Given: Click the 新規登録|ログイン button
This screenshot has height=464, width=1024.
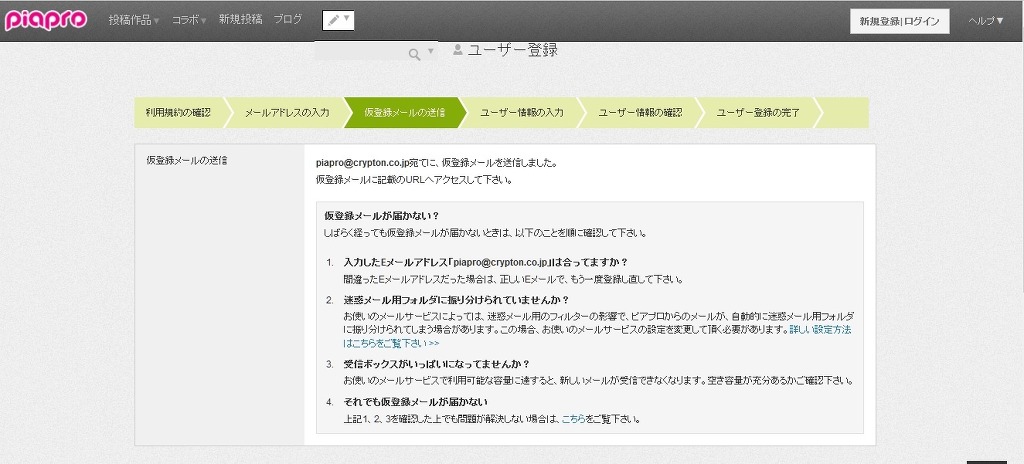Looking at the screenshot, I should click(900, 21).
